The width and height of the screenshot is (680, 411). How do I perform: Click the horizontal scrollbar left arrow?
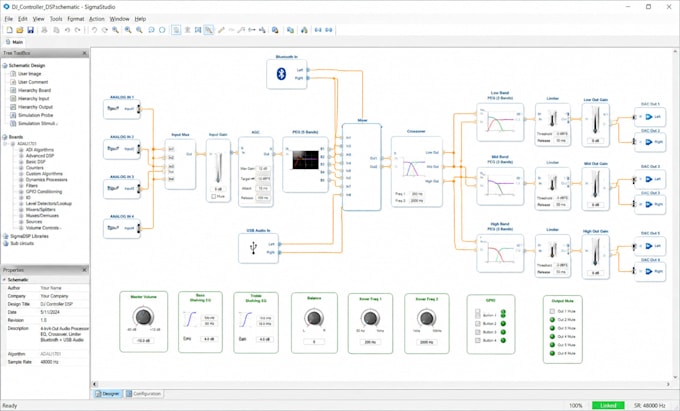point(95,384)
